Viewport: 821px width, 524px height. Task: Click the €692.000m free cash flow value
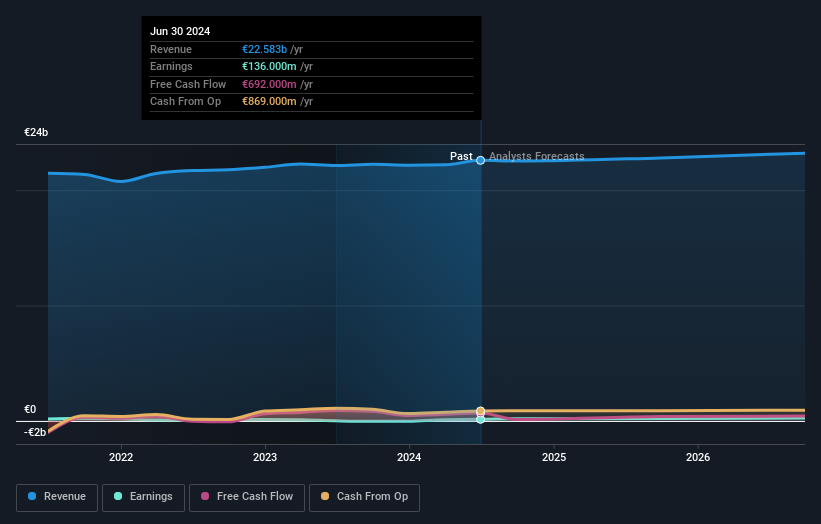(269, 84)
